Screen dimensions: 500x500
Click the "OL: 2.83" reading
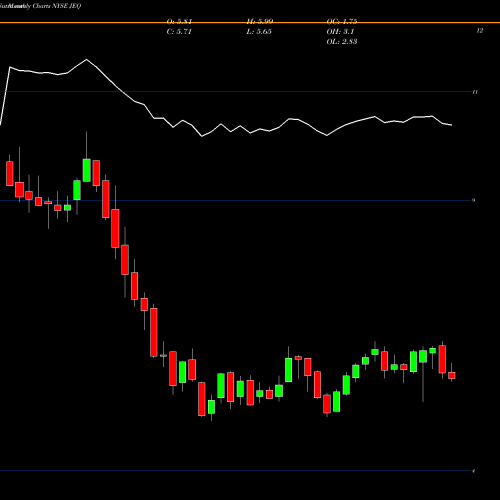(342, 42)
